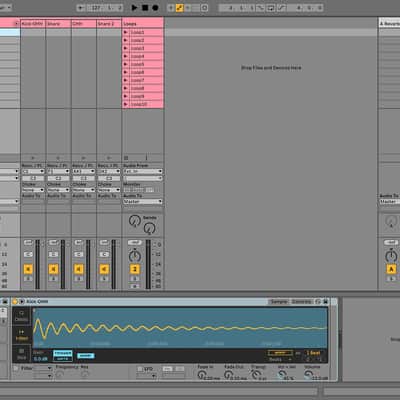Screen dimensions: 400x400
Task: Arm the Loops track for recording
Action: (x=135, y=286)
